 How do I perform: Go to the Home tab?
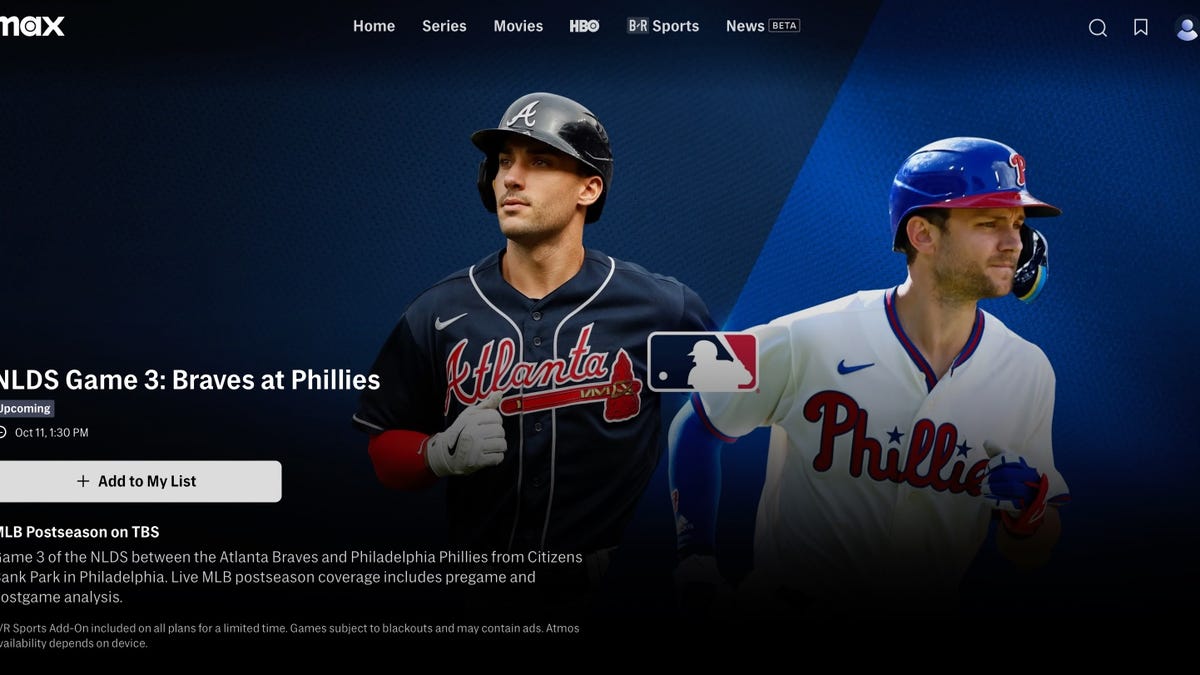[374, 26]
